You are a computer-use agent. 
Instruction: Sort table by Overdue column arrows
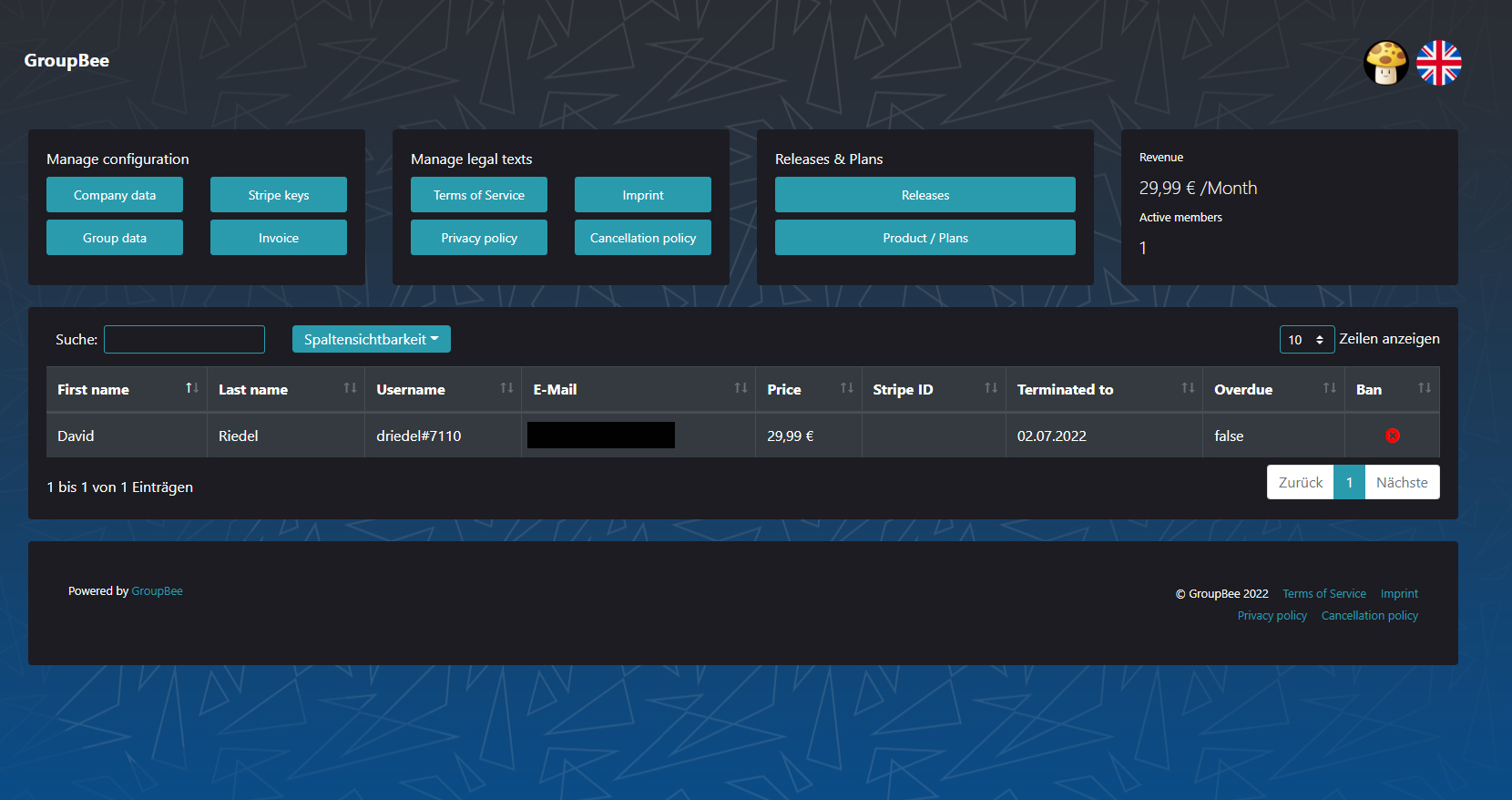tap(1329, 388)
